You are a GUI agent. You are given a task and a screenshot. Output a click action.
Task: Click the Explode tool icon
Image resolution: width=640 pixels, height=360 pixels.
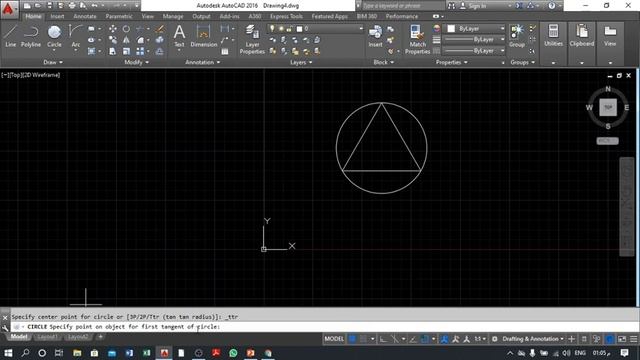click(x=160, y=40)
